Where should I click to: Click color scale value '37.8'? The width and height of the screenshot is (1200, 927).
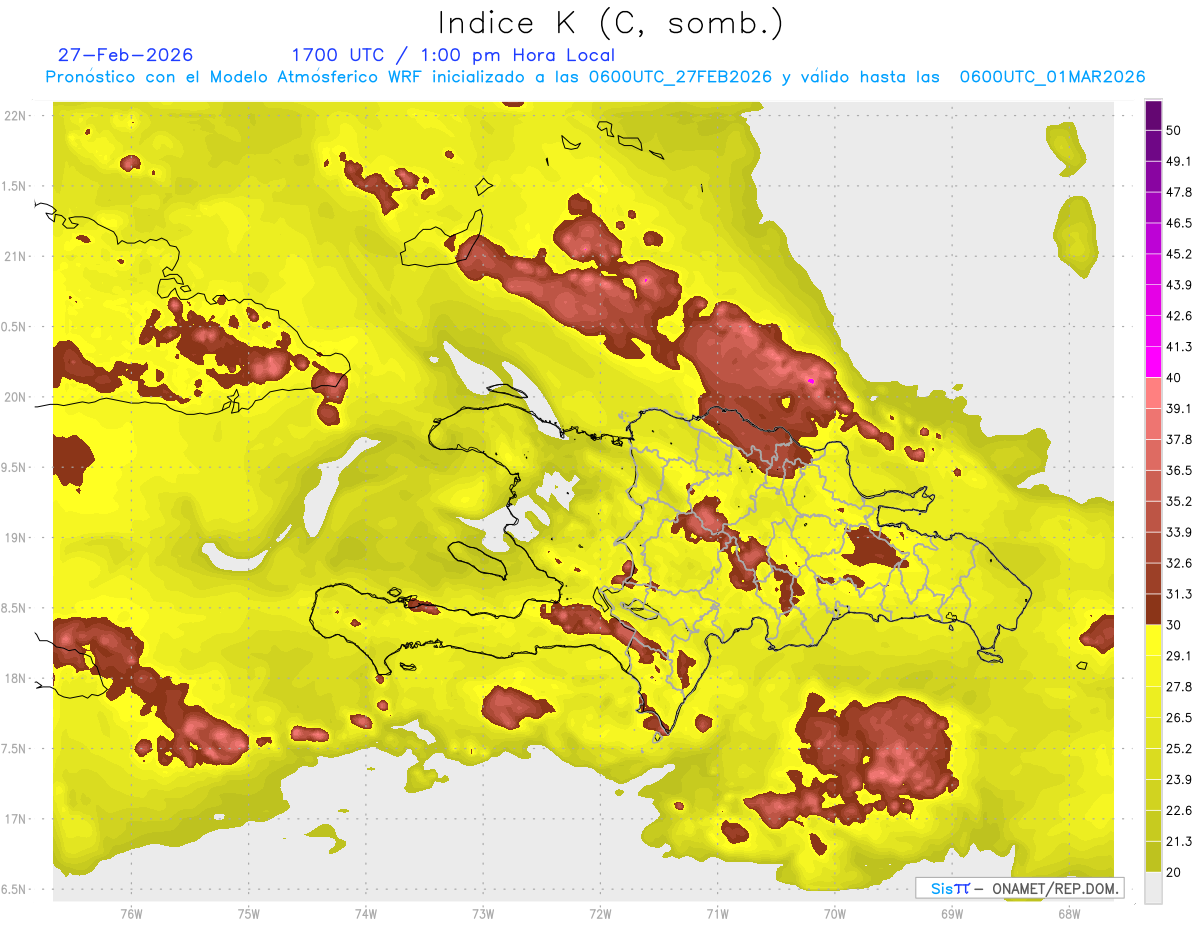pos(1179,439)
